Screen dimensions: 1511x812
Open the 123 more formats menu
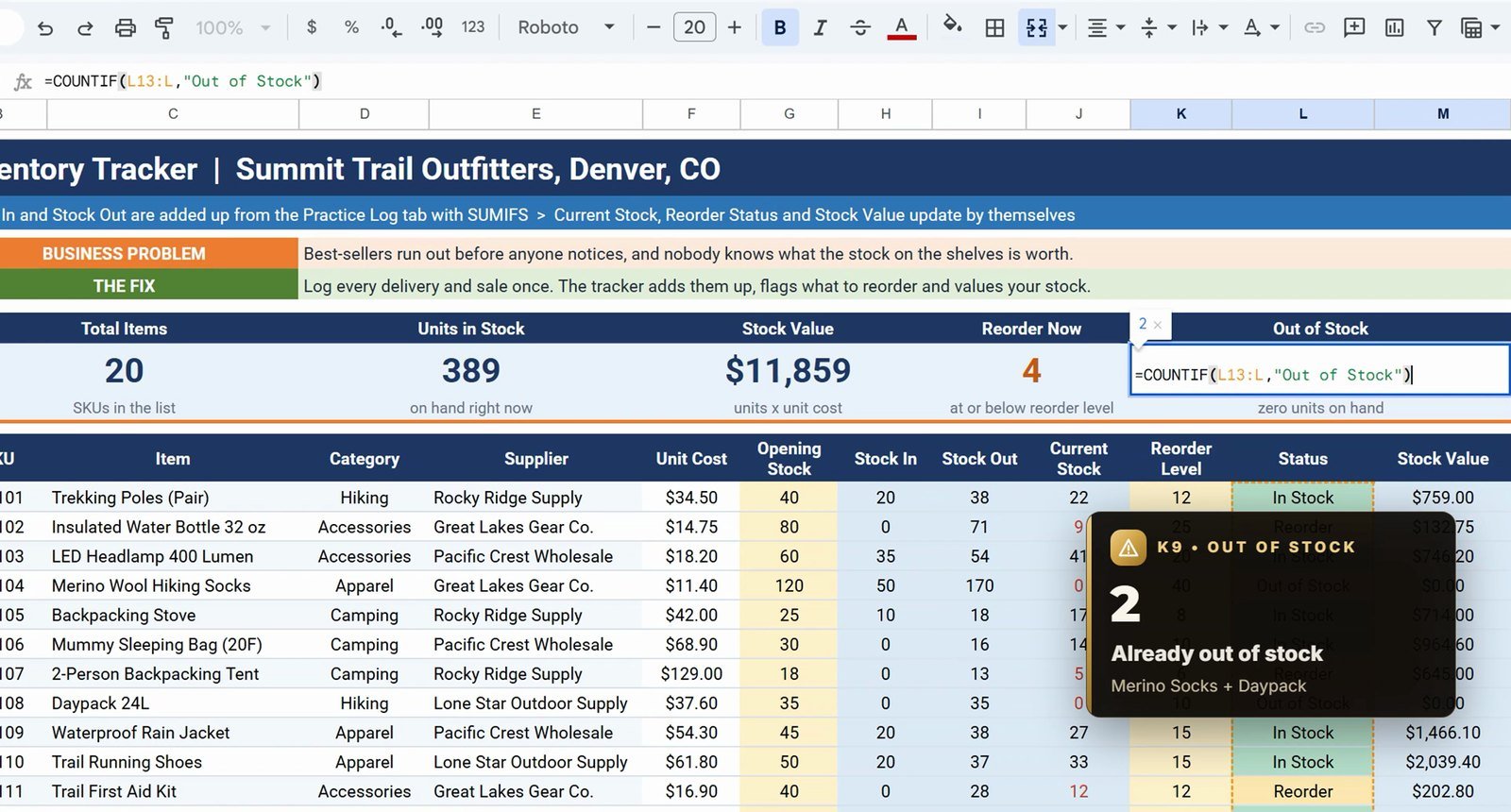[473, 27]
